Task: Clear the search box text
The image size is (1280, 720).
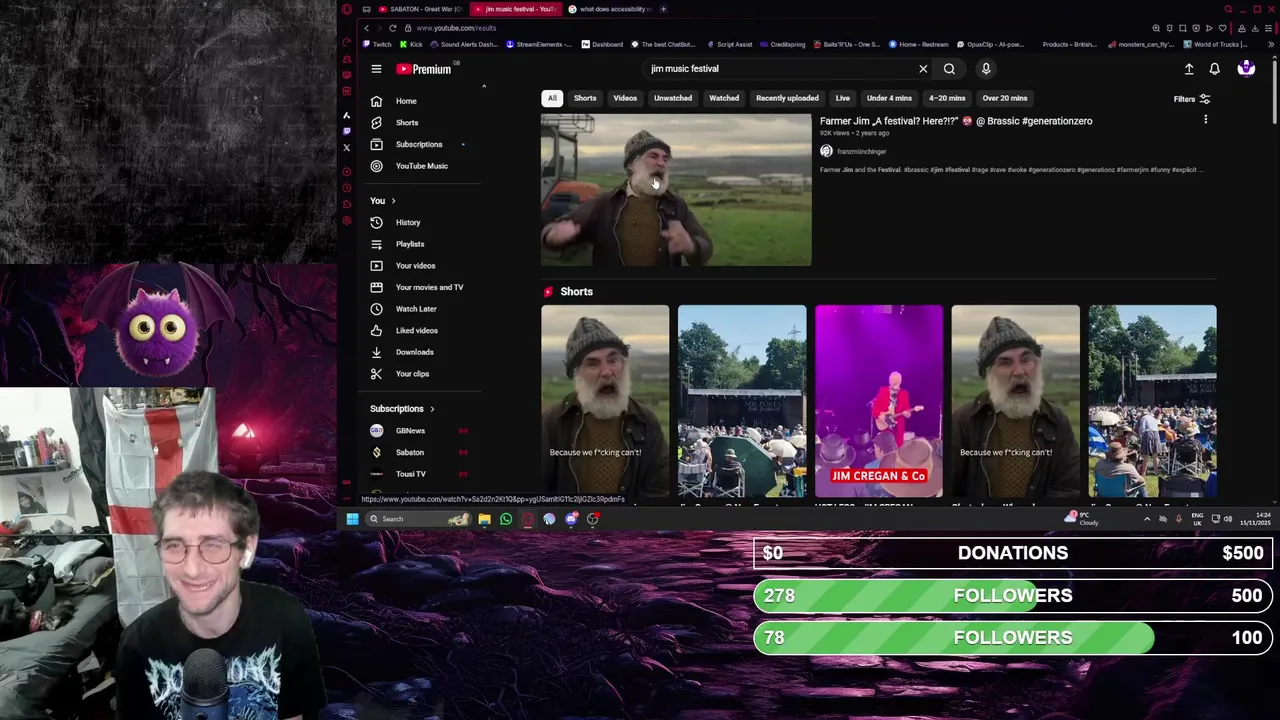Action: [923, 69]
